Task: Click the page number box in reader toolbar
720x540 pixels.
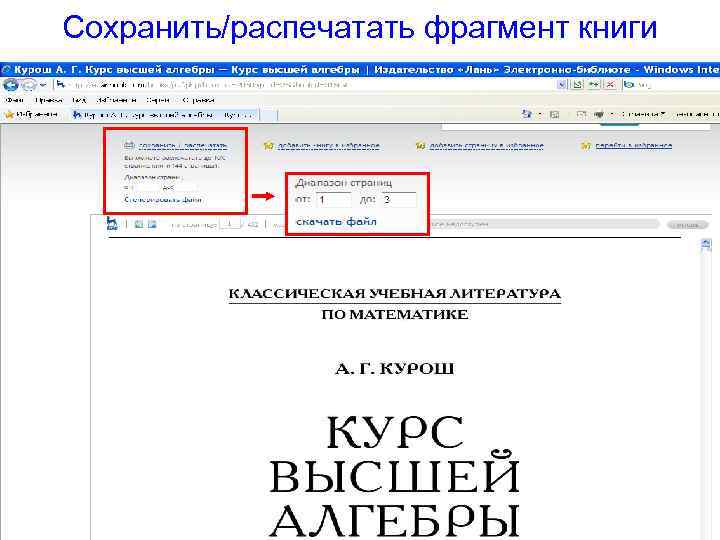Action: tap(230, 224)
